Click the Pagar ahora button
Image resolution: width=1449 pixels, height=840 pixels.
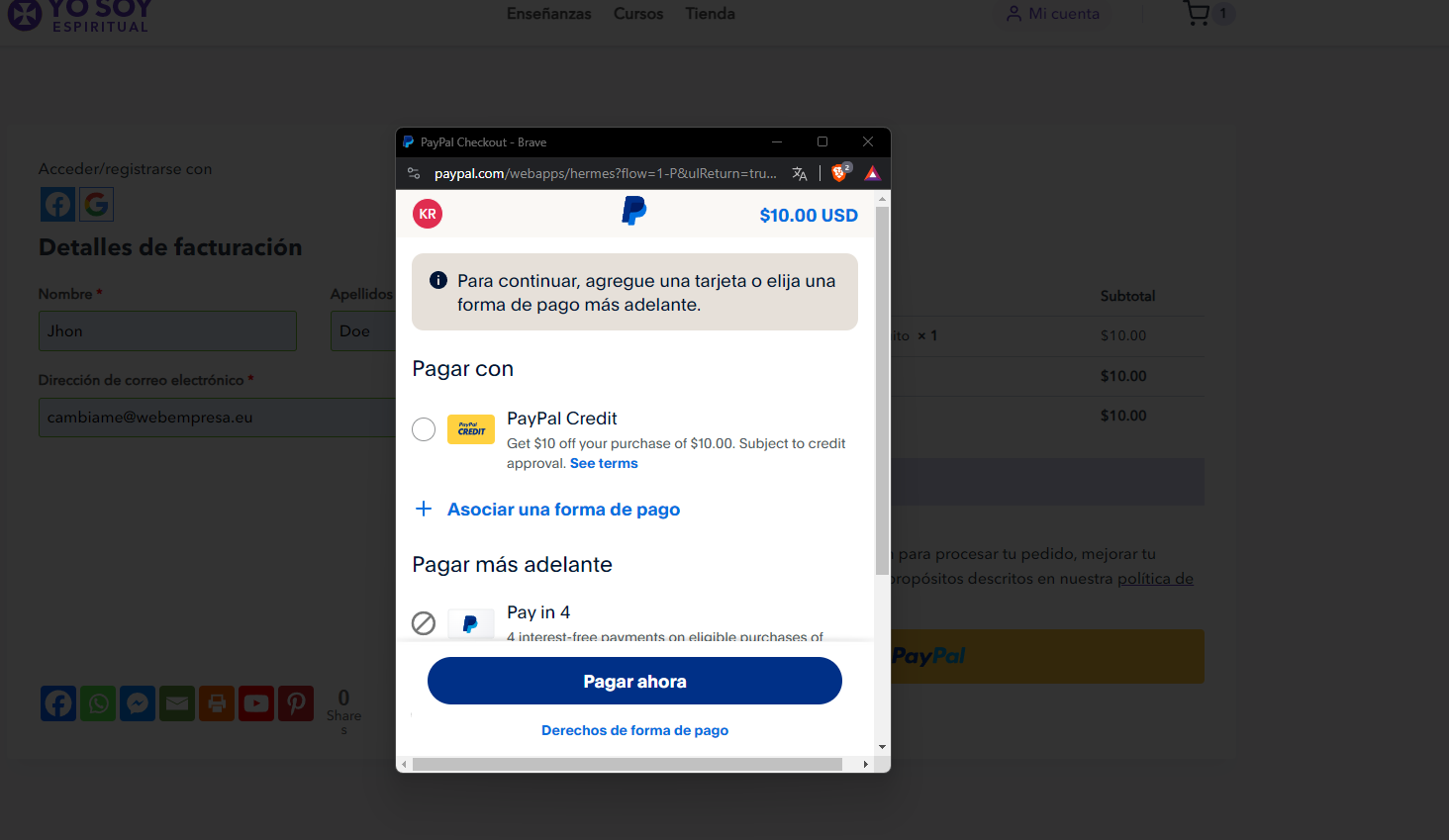coord(634,681)
